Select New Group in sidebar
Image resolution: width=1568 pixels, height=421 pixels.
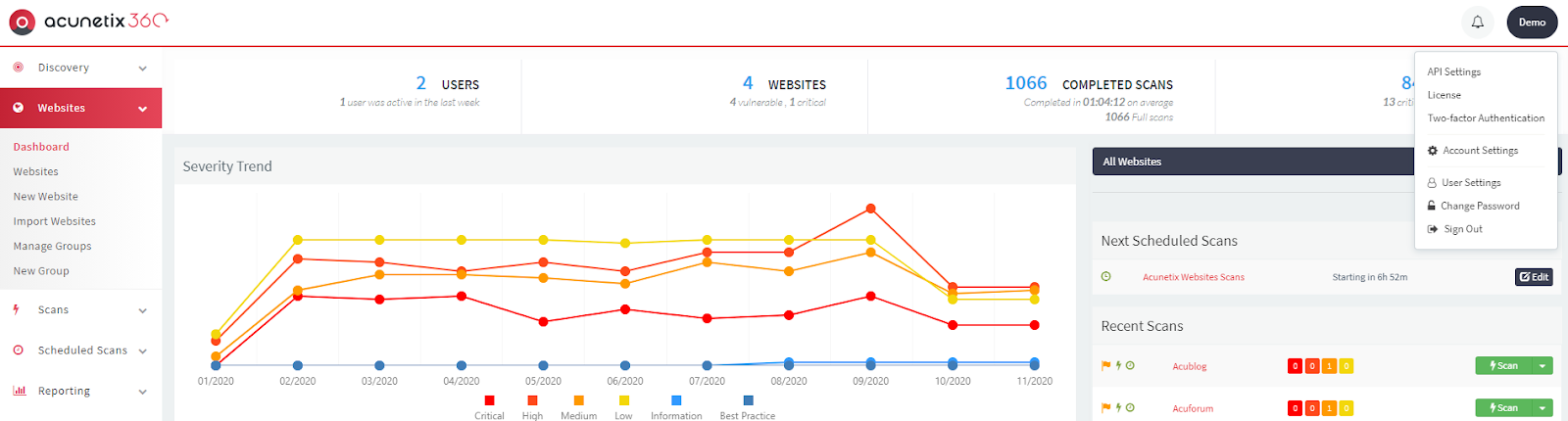[41, 271]
